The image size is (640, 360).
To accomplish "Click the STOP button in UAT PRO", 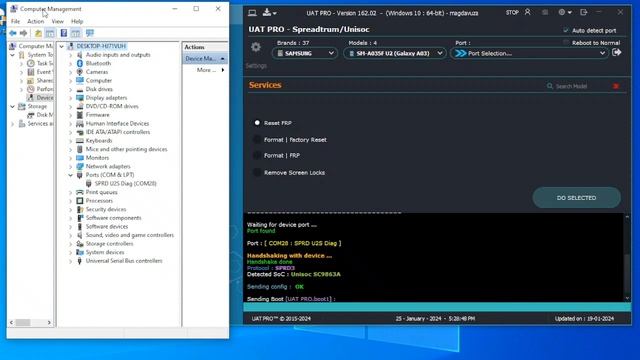I will pos(512,13).
